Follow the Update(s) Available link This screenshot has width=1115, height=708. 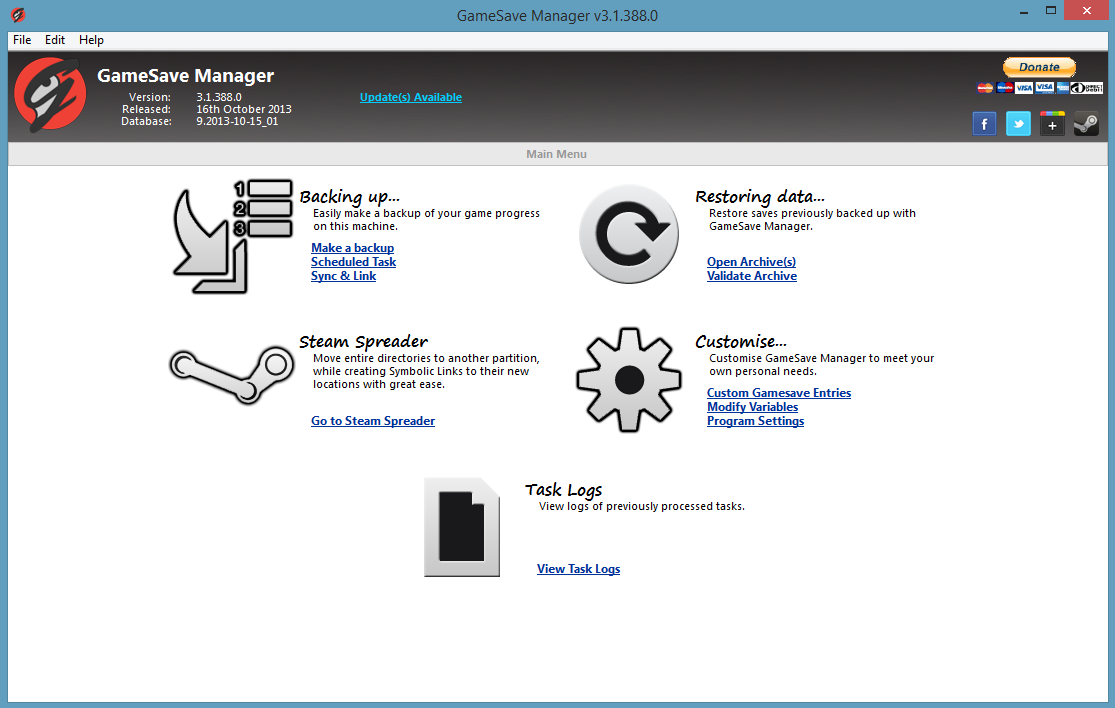point(410,97)
